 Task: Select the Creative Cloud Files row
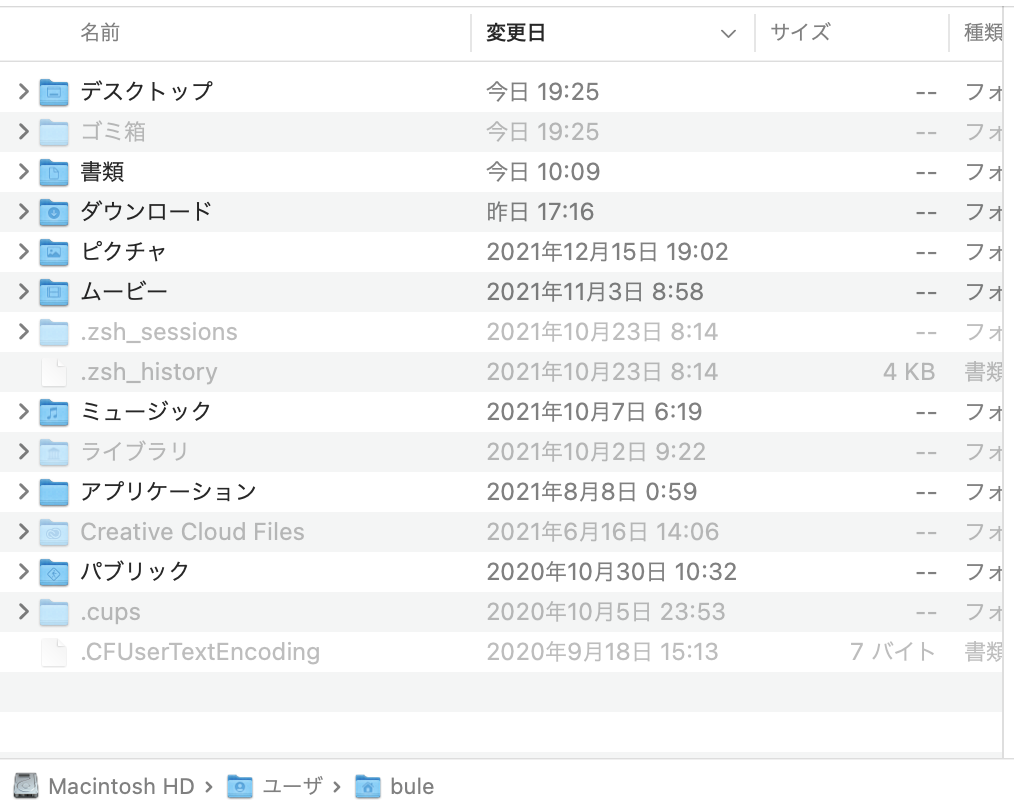pos(192,532)
